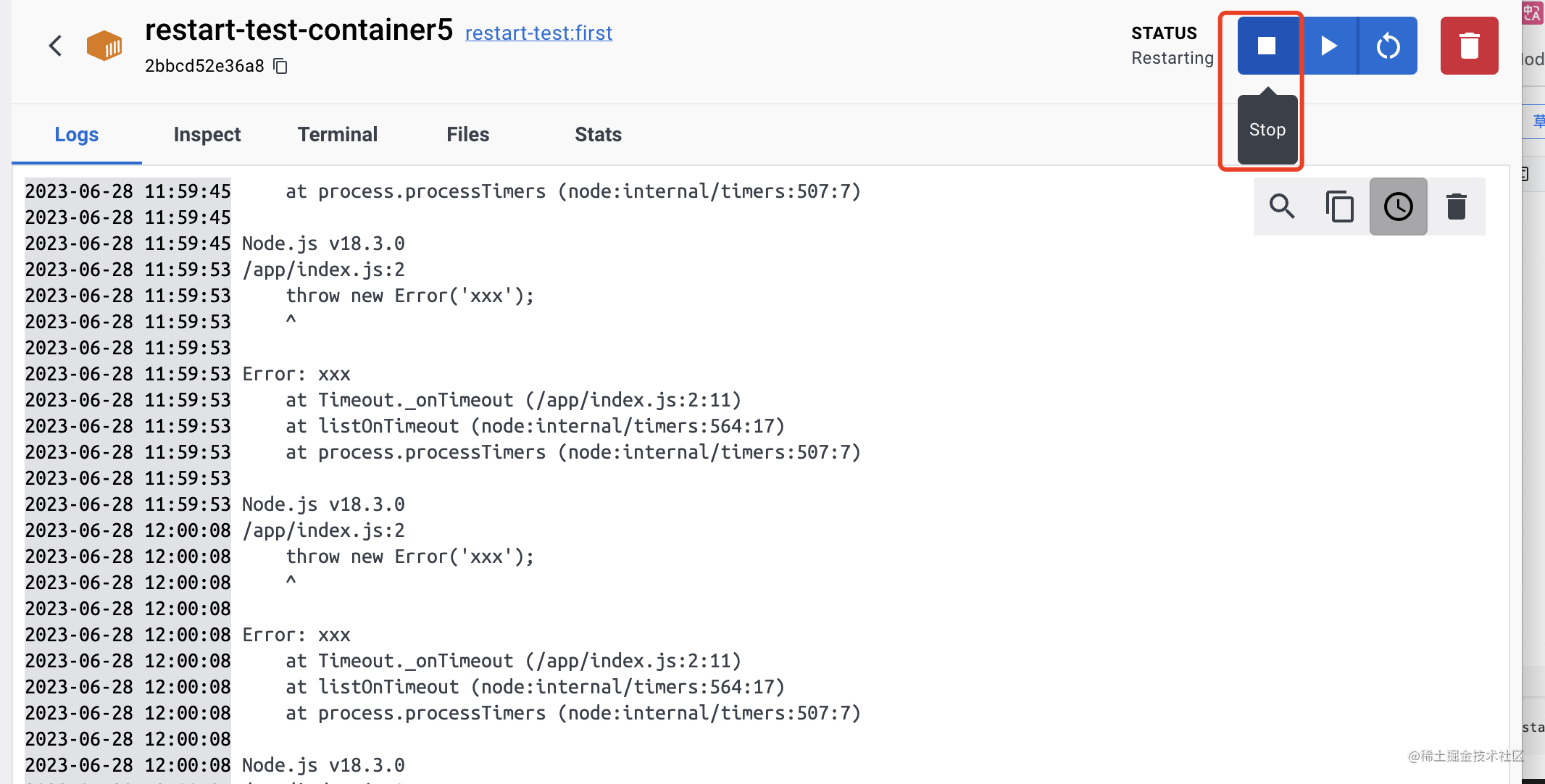Image resolution: width=1545 pixels, height=784 pixels.
Task: Copy logs to clipboard
Action: click(x=1340, y=207)
